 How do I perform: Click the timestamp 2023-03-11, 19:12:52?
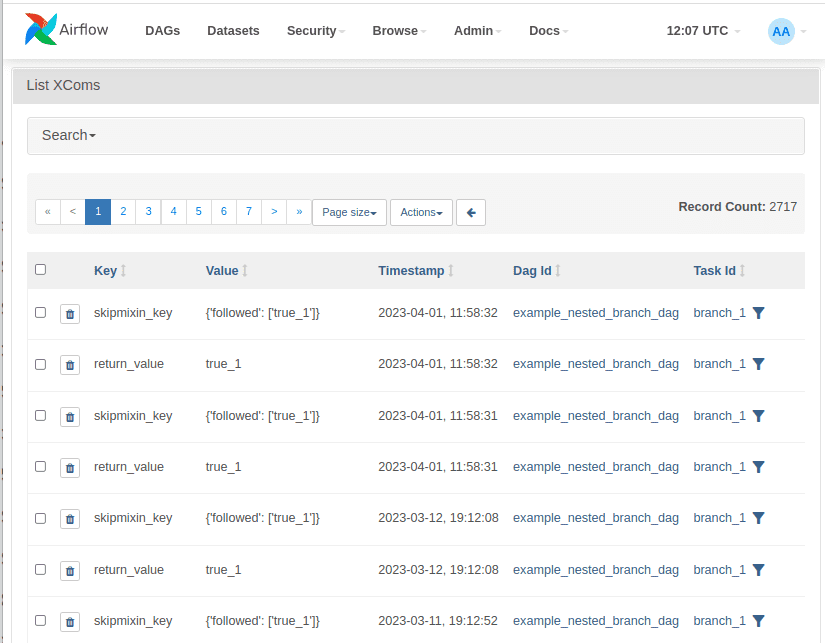(438, 621)
